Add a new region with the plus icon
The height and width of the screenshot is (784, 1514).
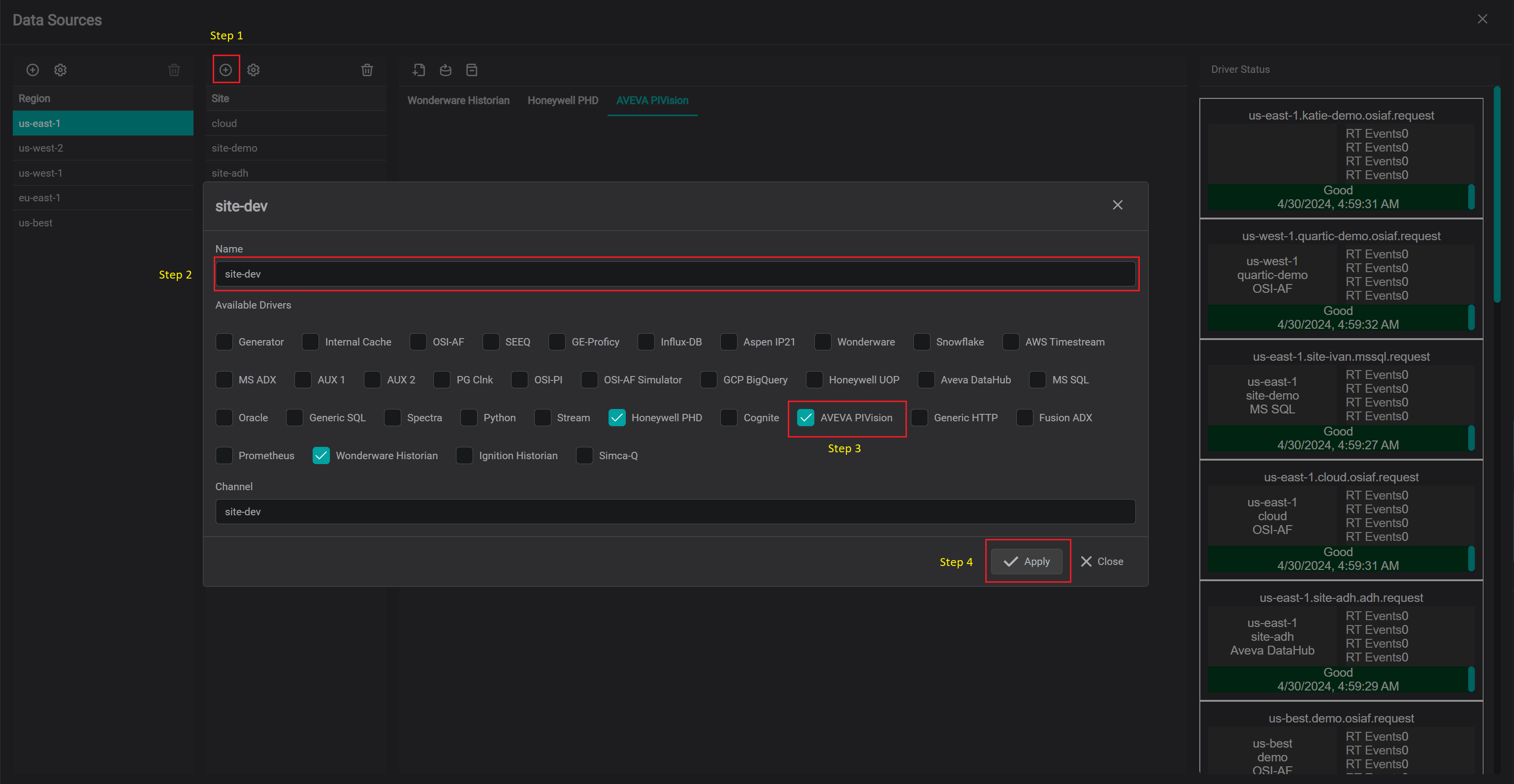pyautogui.click(x=33, y=70)
